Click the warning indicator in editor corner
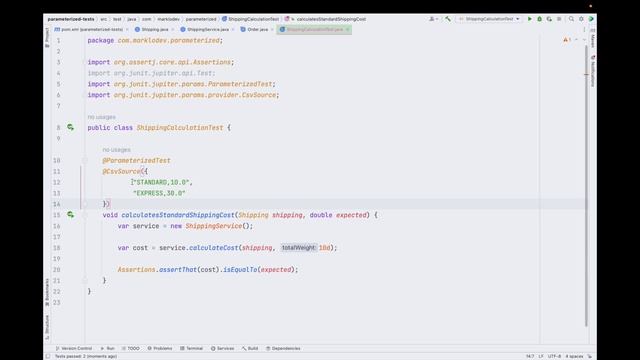Screen dimensions: 640x360 [x=567, y=40]
